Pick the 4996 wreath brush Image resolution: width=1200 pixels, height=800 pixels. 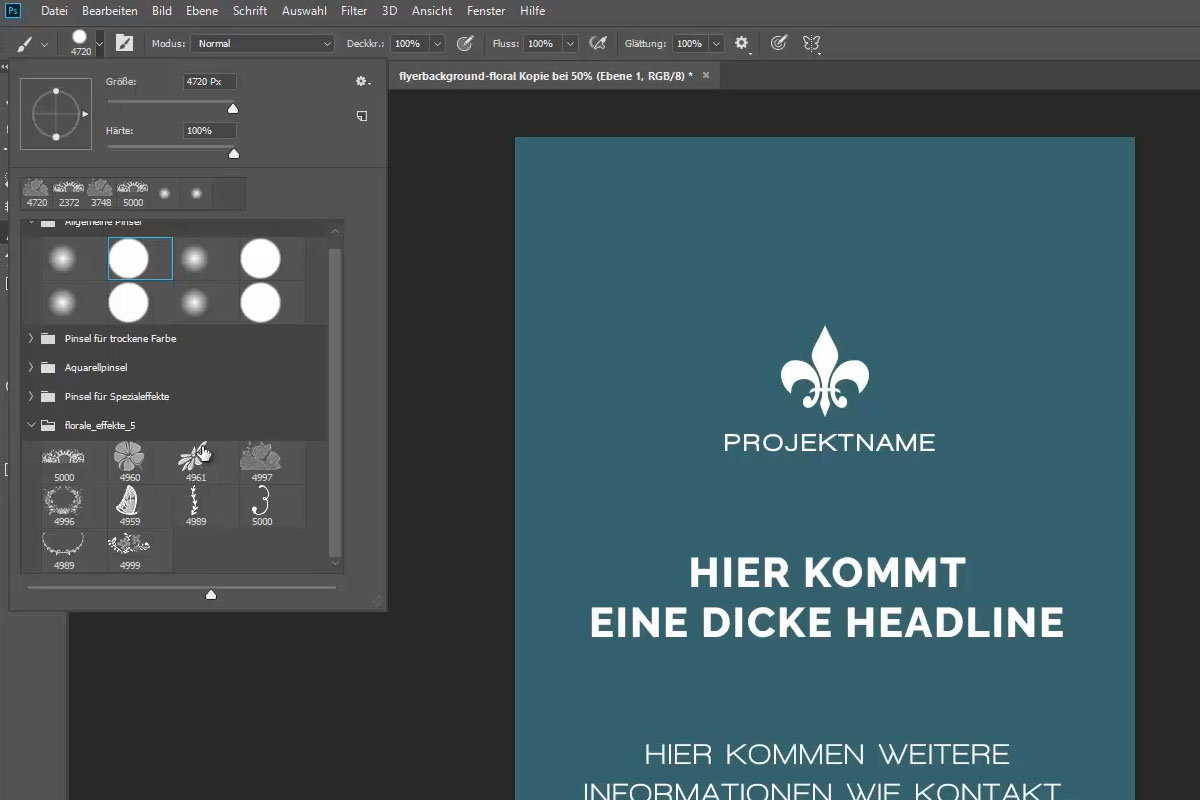(x=64, y=507)
